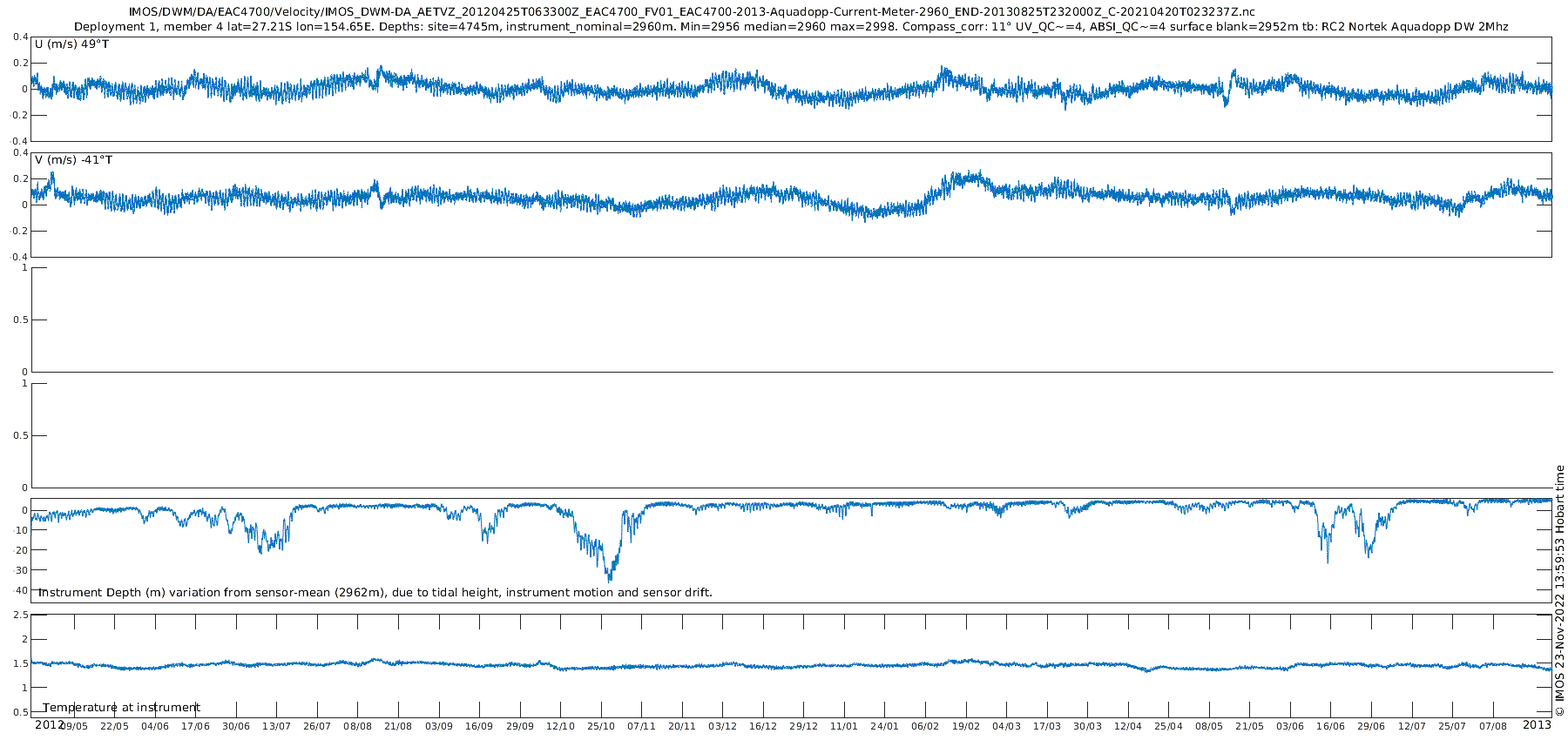This screenshot has width=1568, height=740.
Task: Select the '25/04' date tick label
Action: (x=1168, y=726)
